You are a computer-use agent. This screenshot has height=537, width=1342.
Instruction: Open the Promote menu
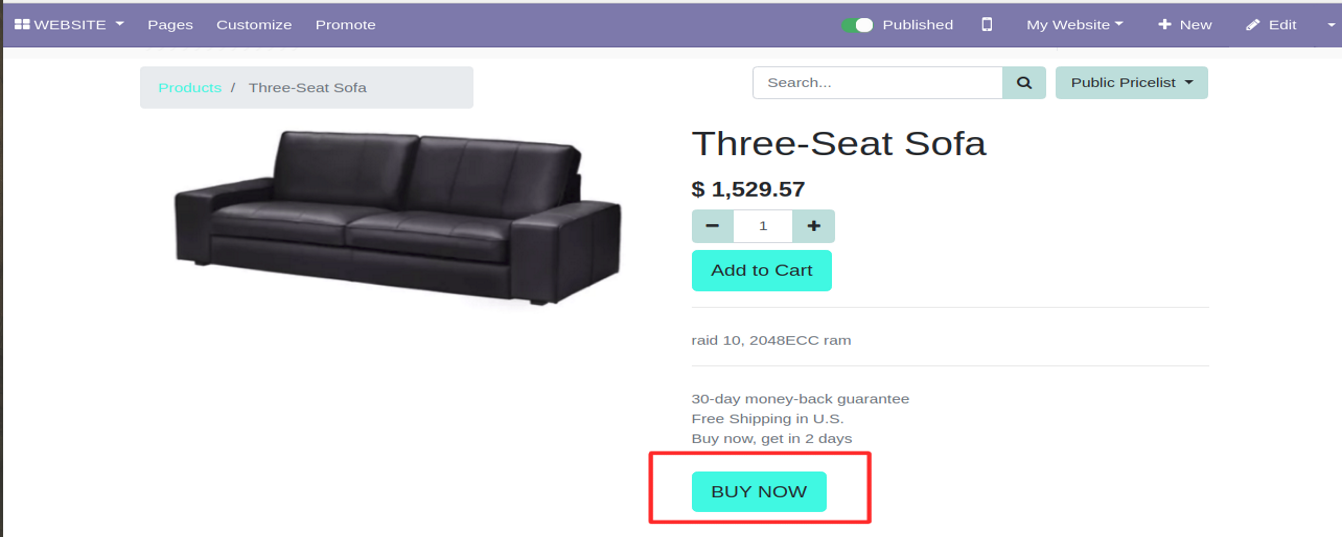click(345, 25)
